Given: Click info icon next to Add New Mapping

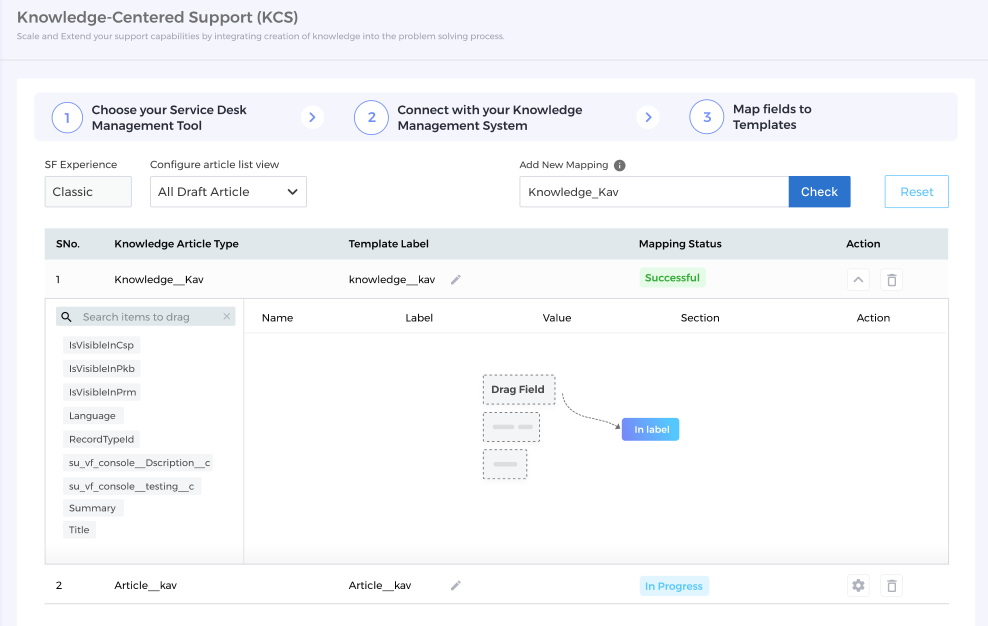Looking at the screenshot, I should tap(620, 165).
